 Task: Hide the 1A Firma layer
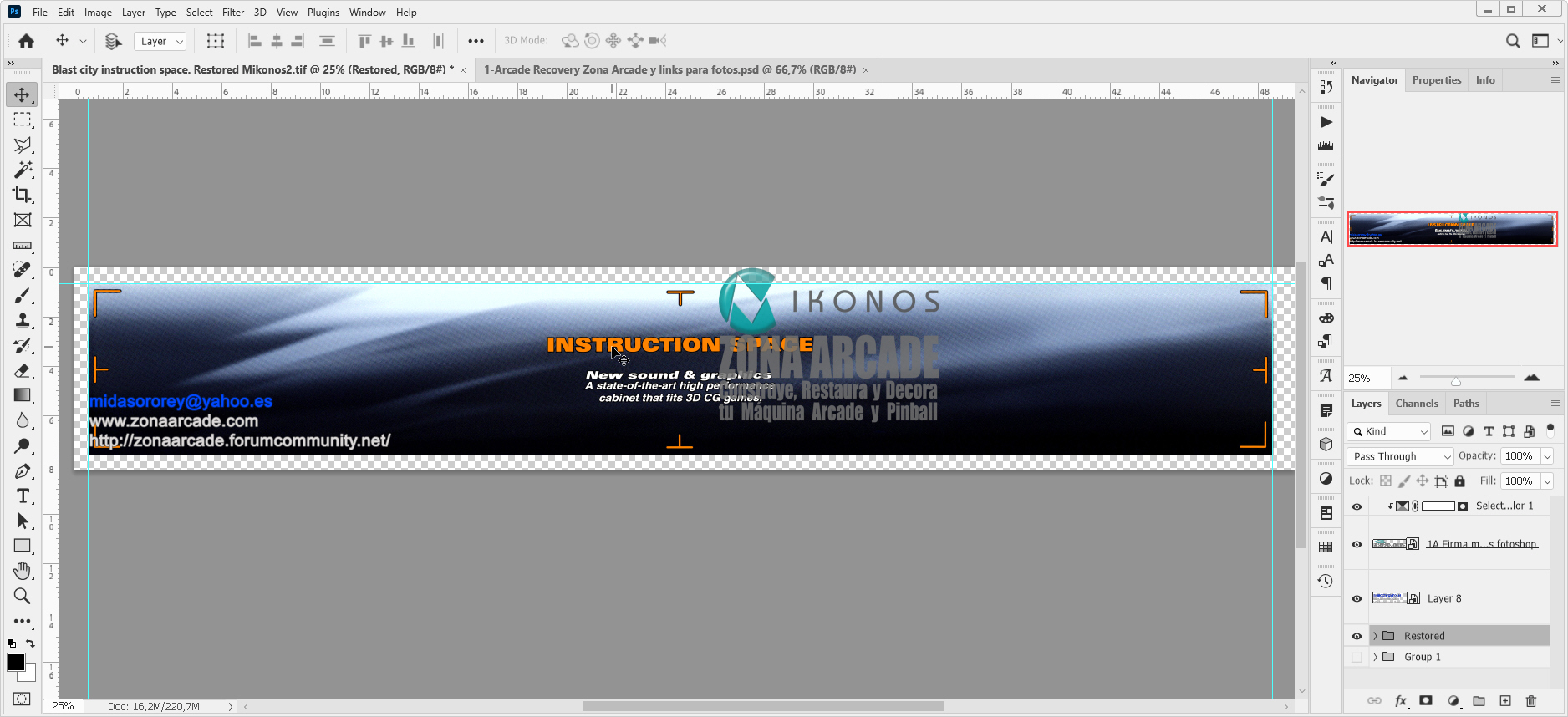pyautogui.click(x=1357, y=544)
